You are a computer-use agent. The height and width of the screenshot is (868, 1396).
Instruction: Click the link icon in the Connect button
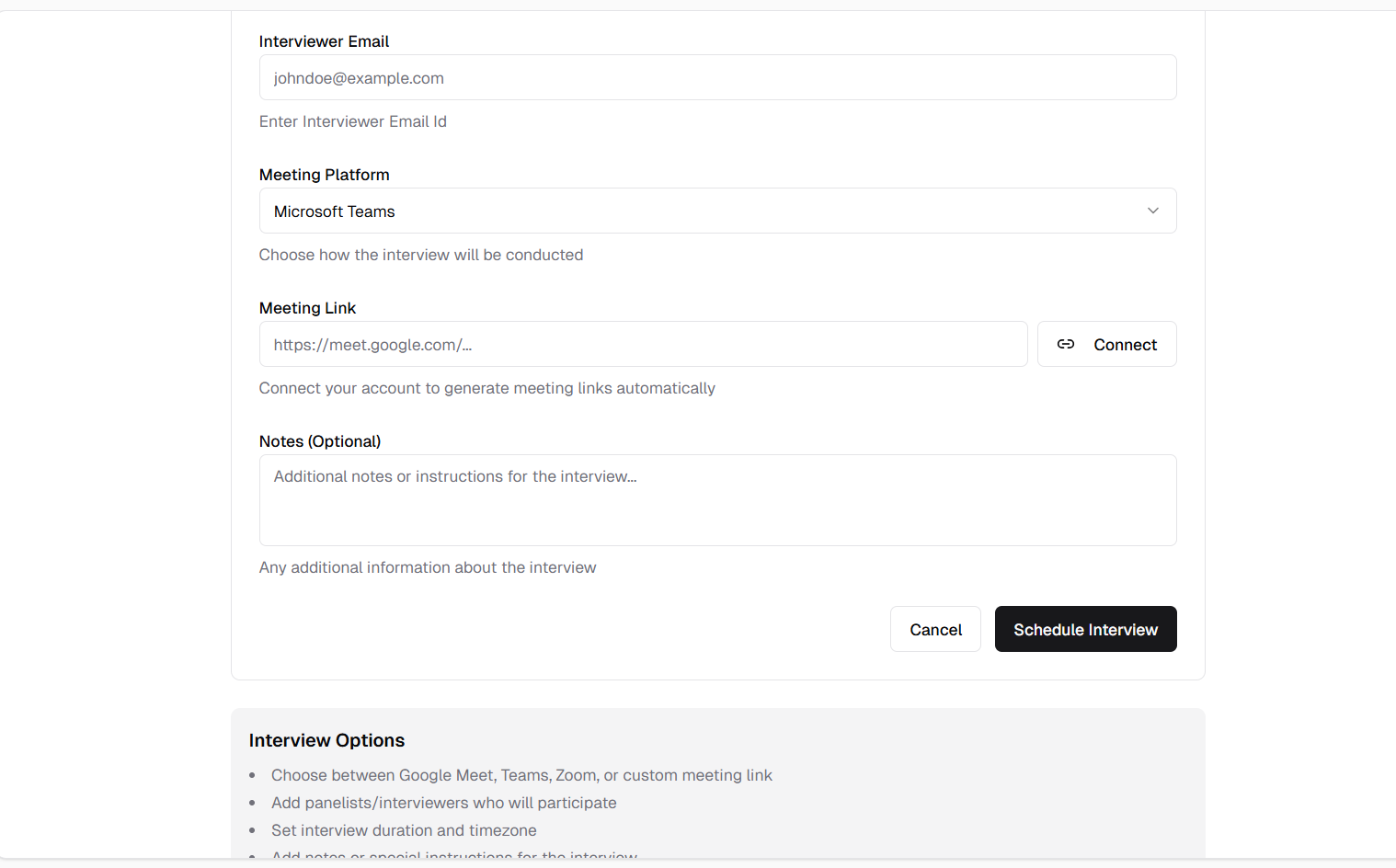coord(1065,344)
